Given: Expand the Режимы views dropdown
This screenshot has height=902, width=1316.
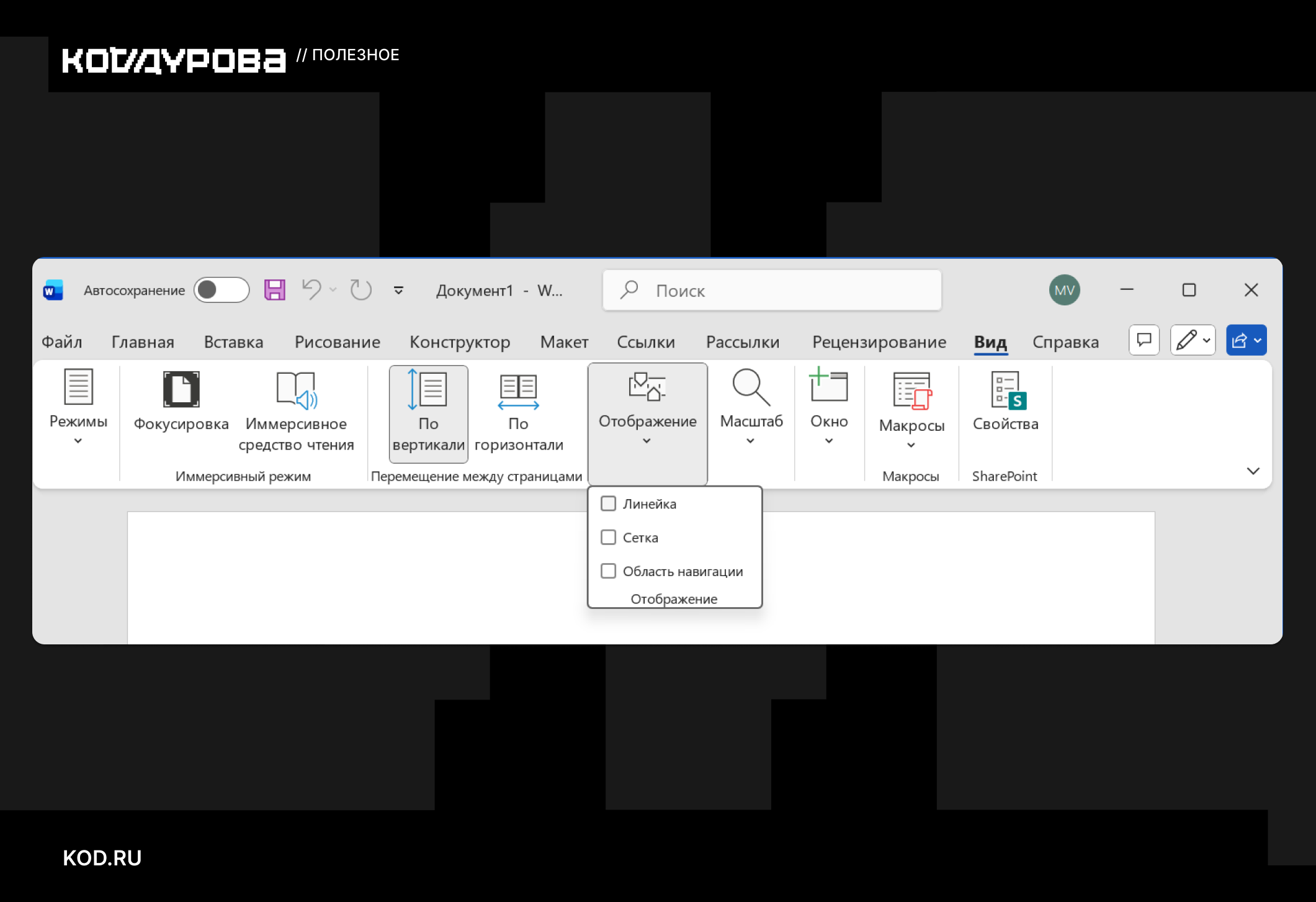Looking at the screenshot, I should (78, 407).
